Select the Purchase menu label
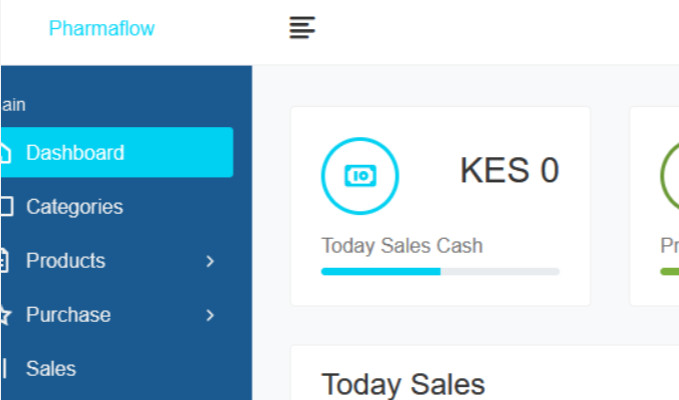Viewport: 679px width, 400px height. coord(68,315)
